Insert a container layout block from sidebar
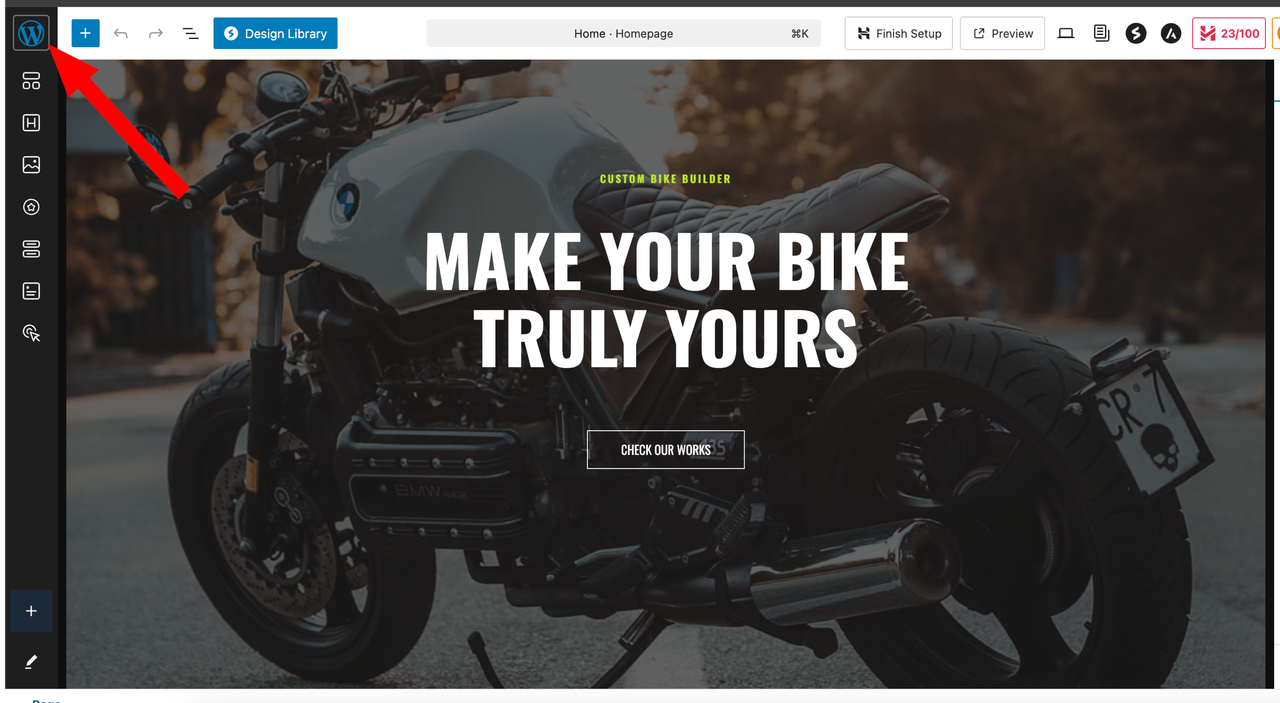This screenshot has width=1280, height=703. [x=31, y=81]
